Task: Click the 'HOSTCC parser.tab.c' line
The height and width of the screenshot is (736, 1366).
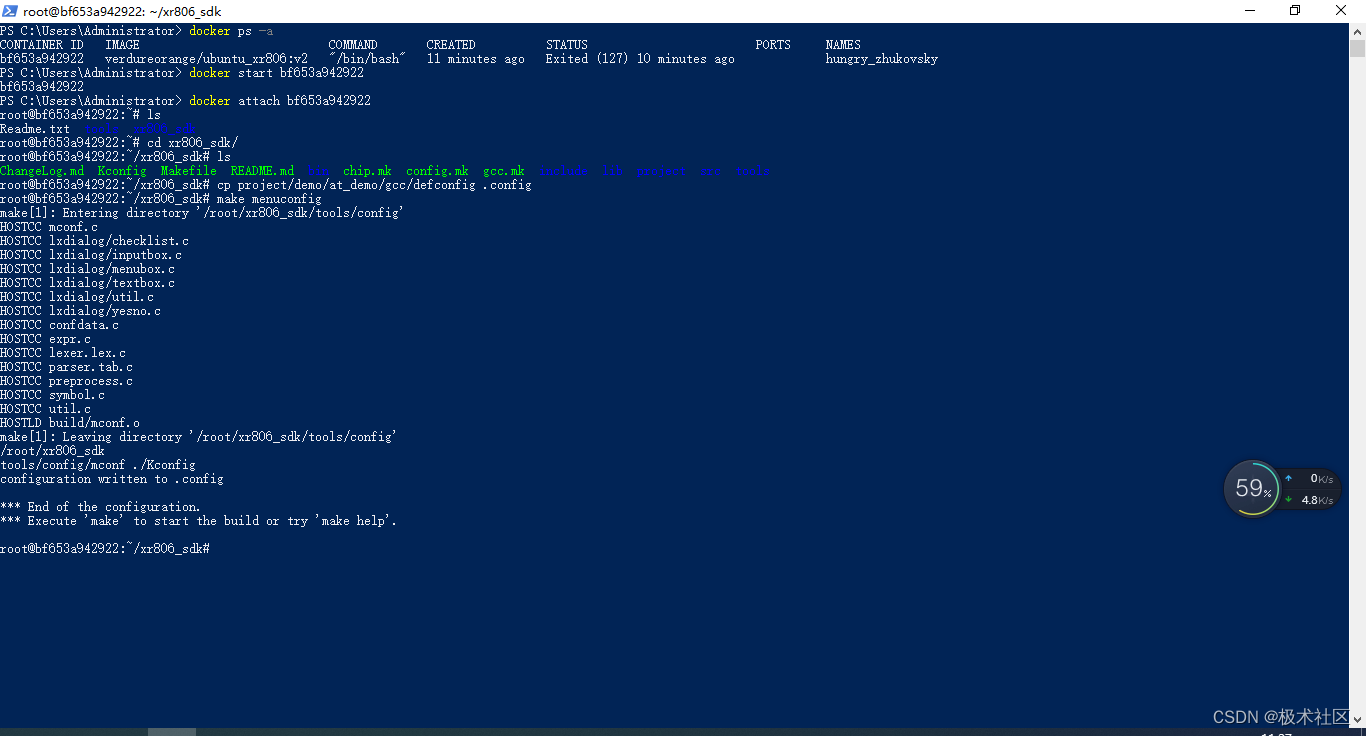Action: pyautogui.click(x=66, y=367)
